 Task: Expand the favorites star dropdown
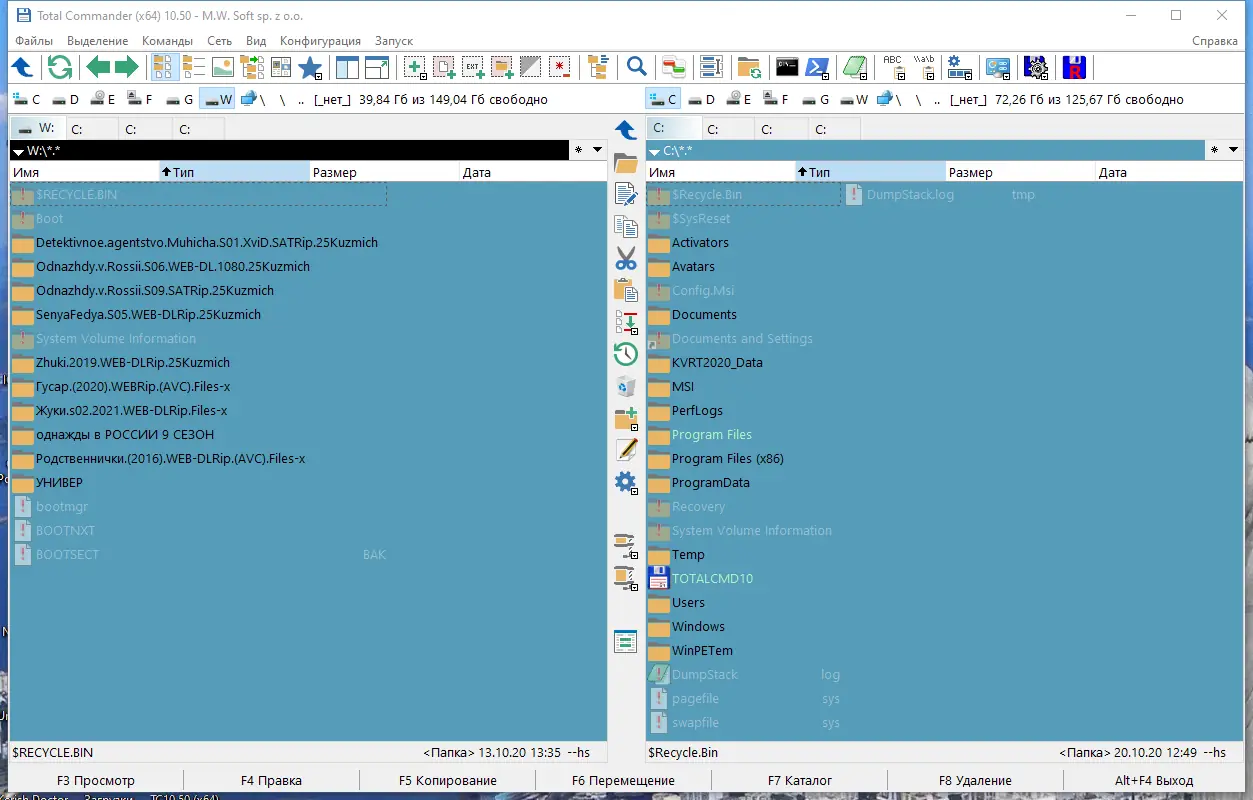click(x=310, y=67)
